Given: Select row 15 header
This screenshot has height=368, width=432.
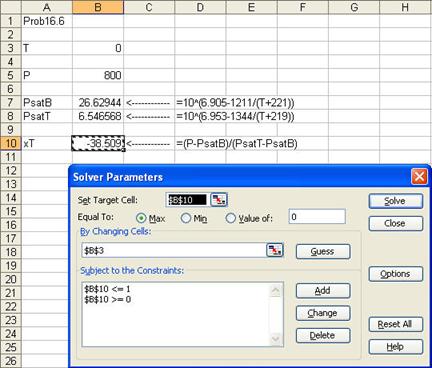Looking at the screenshot, I should pyautogui.click(x=11, y=211).
